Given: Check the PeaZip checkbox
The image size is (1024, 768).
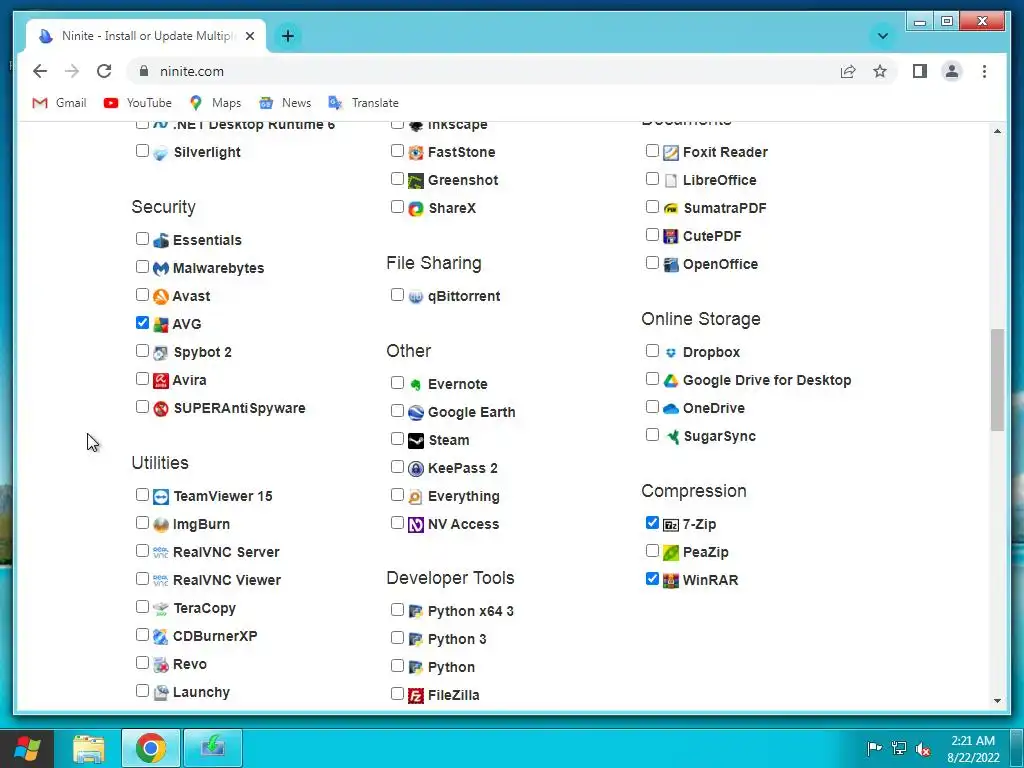Looking at the screenshot, I should tap(652, 551).
